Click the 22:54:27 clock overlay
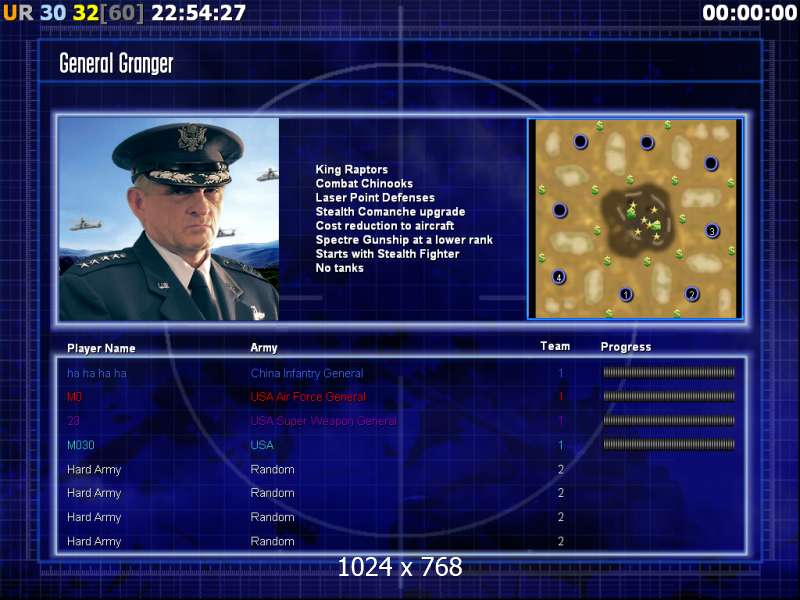The width and height of the screenshot is (800, 600). pos(199,13)
